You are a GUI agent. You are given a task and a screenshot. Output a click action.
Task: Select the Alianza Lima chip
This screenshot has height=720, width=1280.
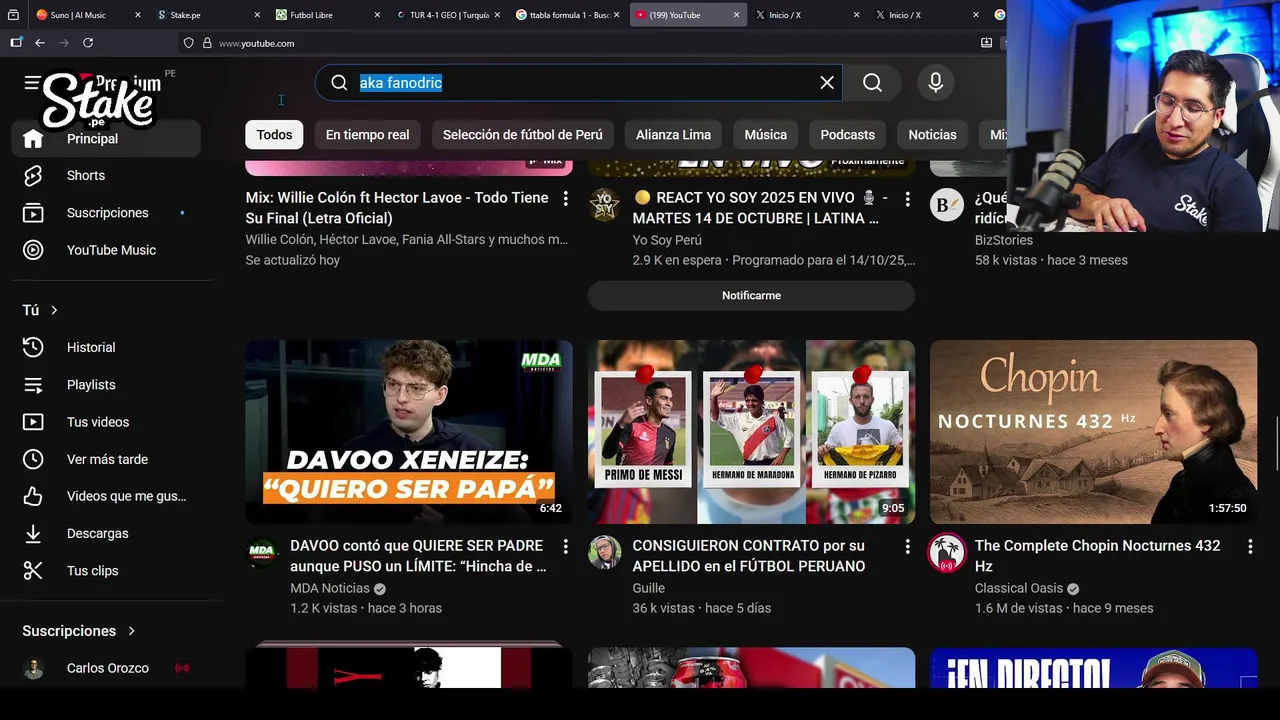[673, 134]
